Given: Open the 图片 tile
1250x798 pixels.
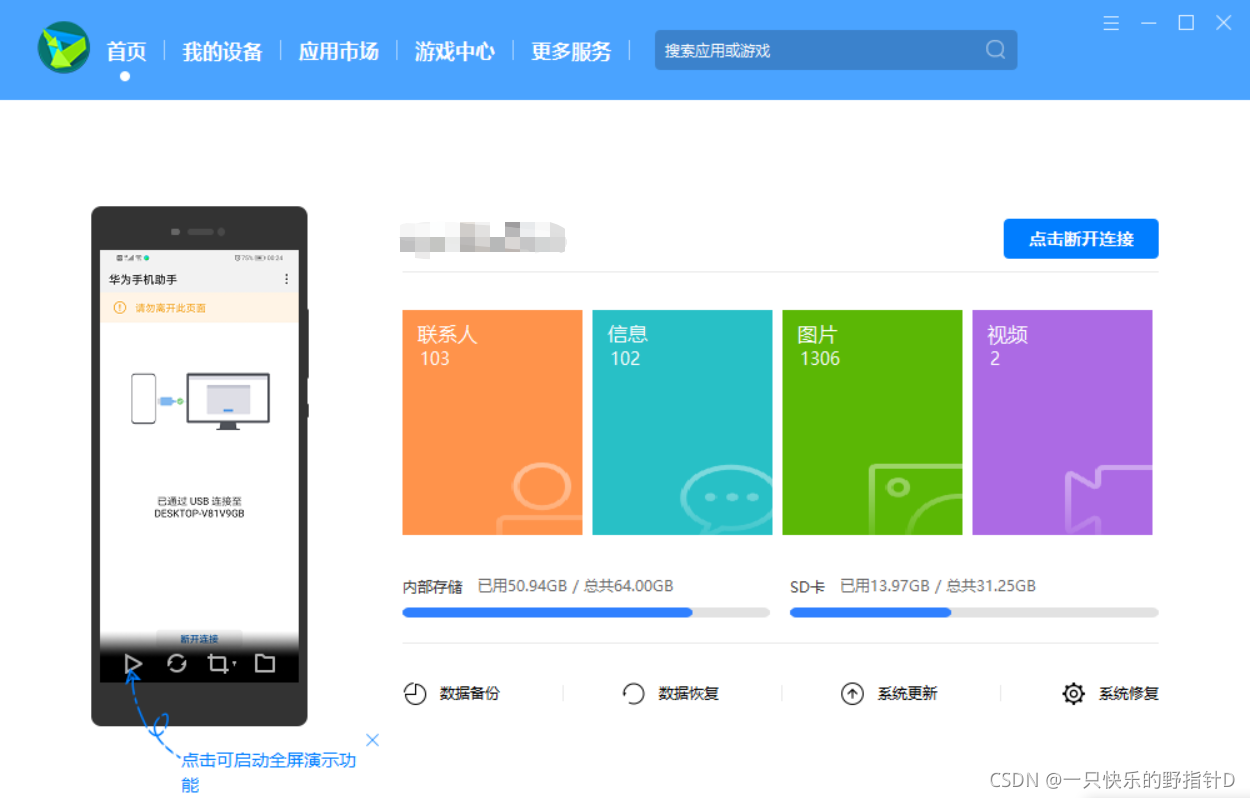Looking at the screenshot, I should [x=872, y=422].
